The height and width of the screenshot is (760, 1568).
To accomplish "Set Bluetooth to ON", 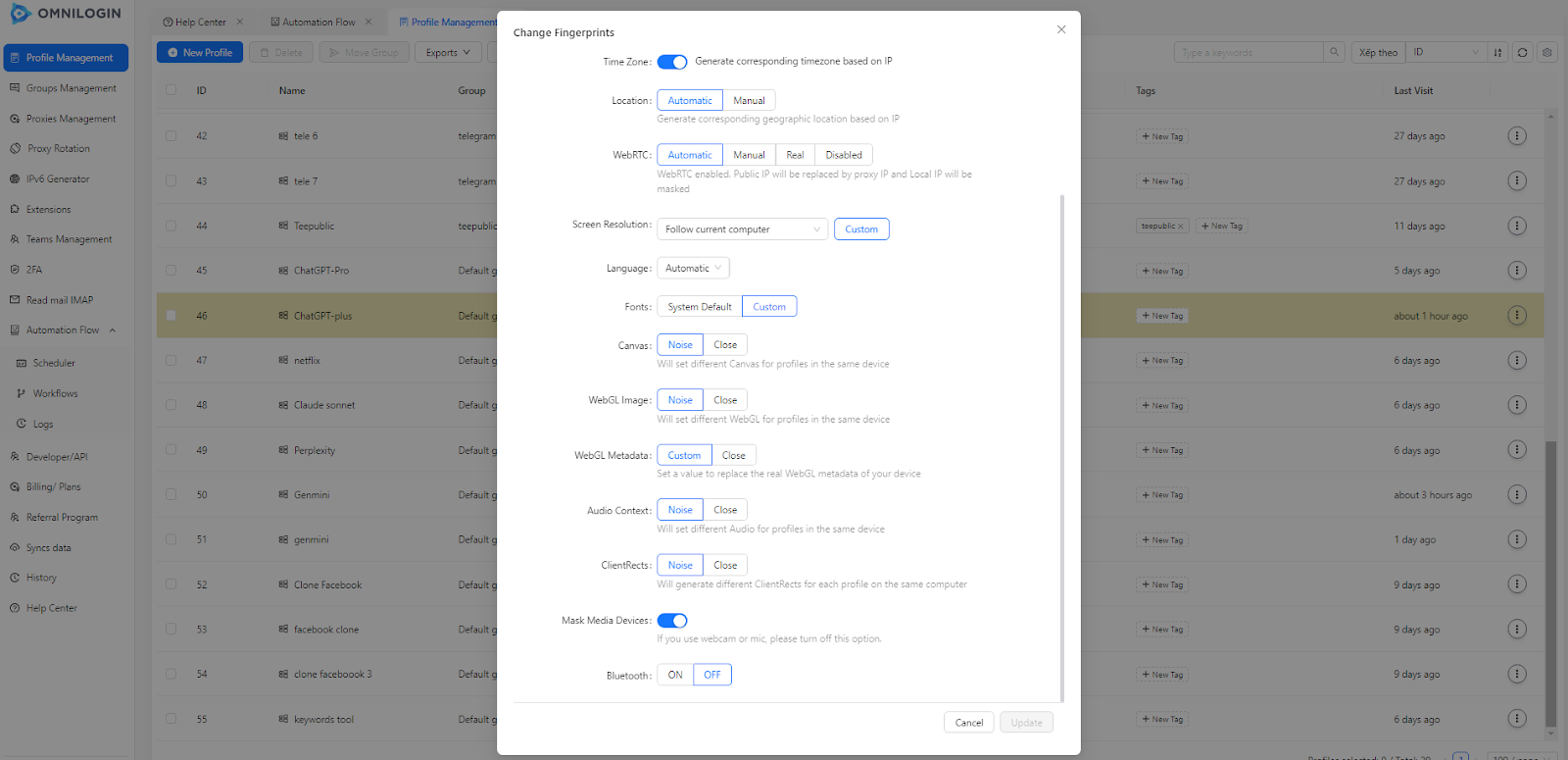I will click(x=675, y=675).
